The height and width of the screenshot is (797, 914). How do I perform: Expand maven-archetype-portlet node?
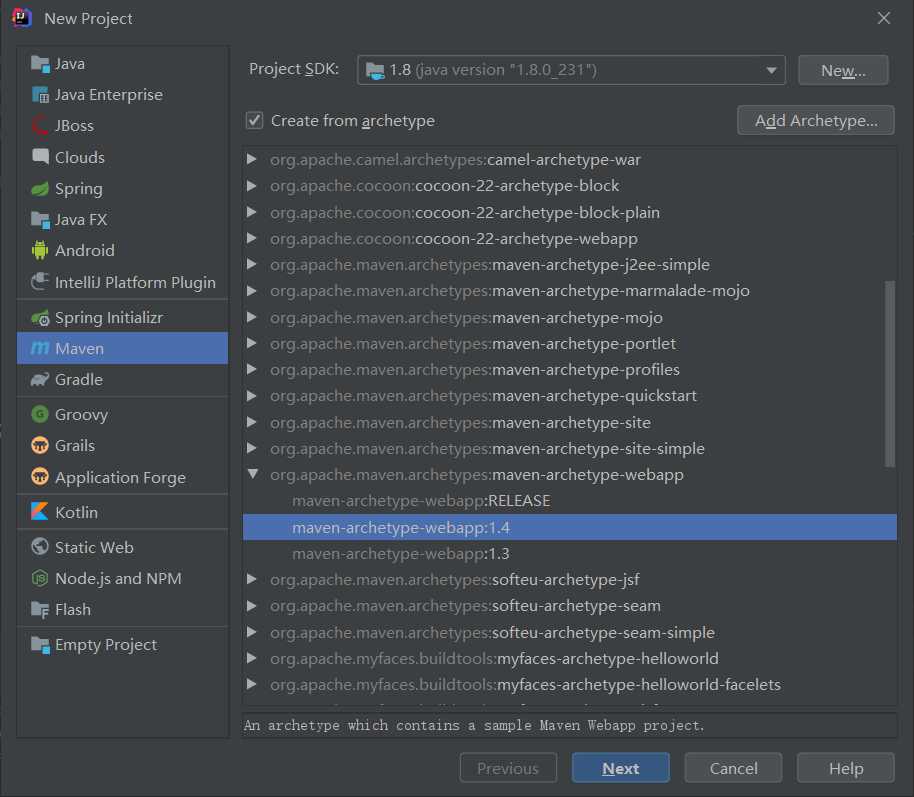click(252, 343)
